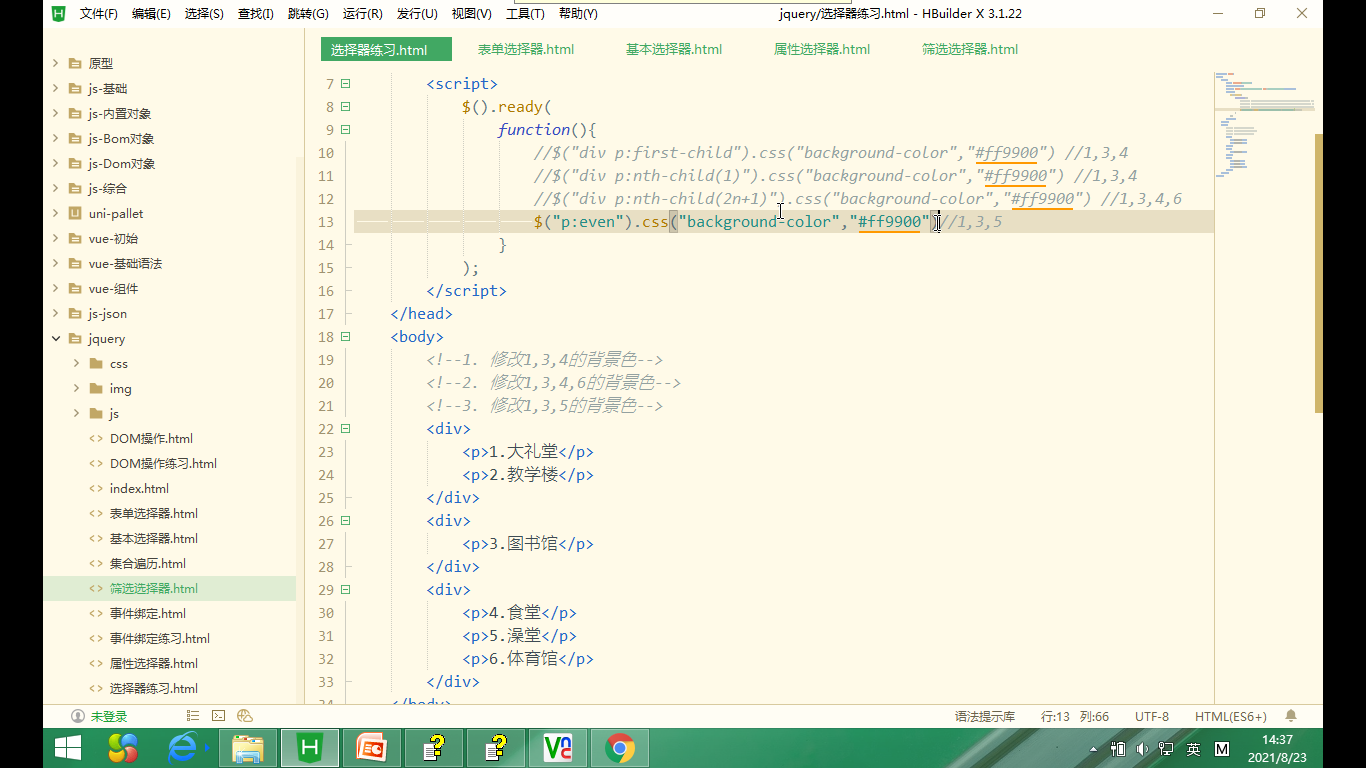Switch to 属性选择器.html tab
1366x768 pixels.
tap(822, 49)
